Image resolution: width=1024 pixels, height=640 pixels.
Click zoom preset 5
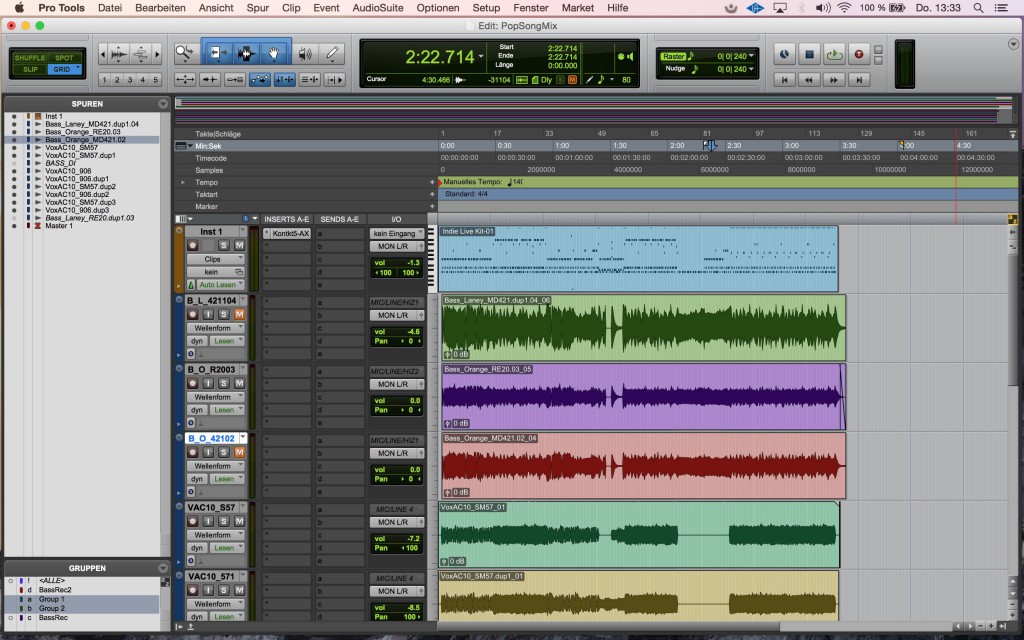coord(155,80)
